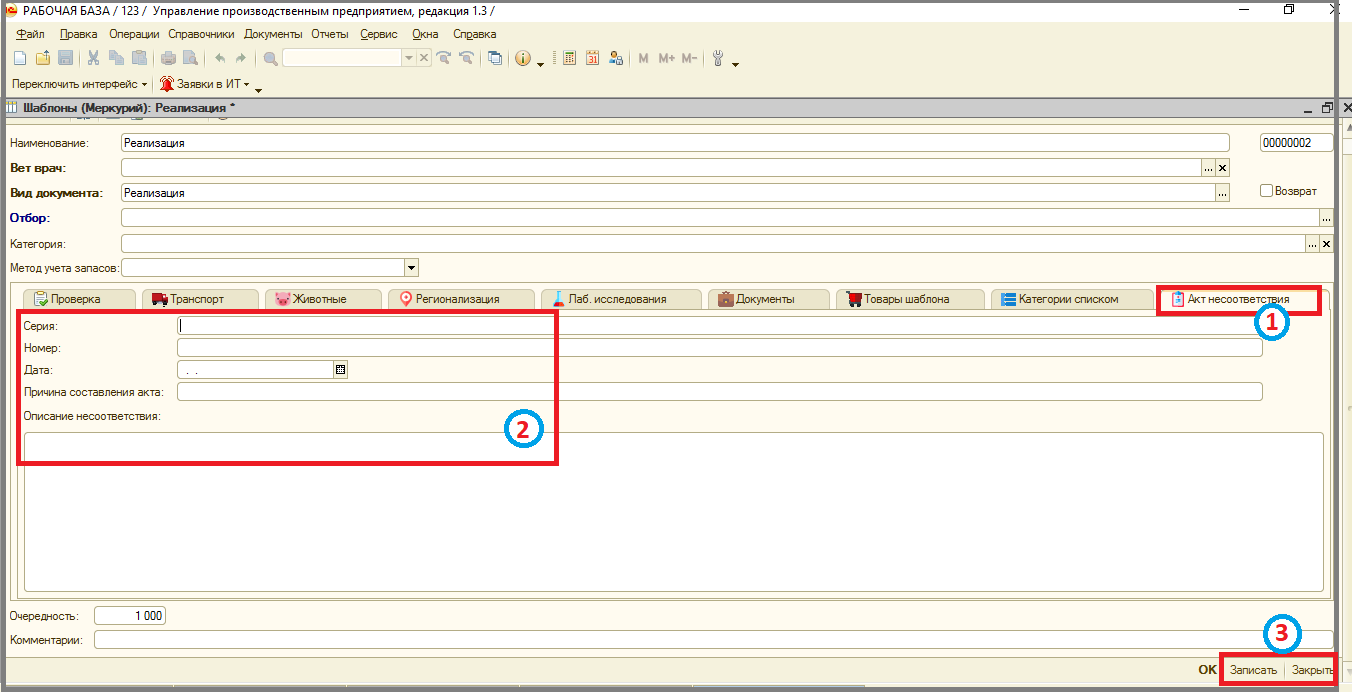
Task: Click the Undo arrow icon
Action: 219,58
